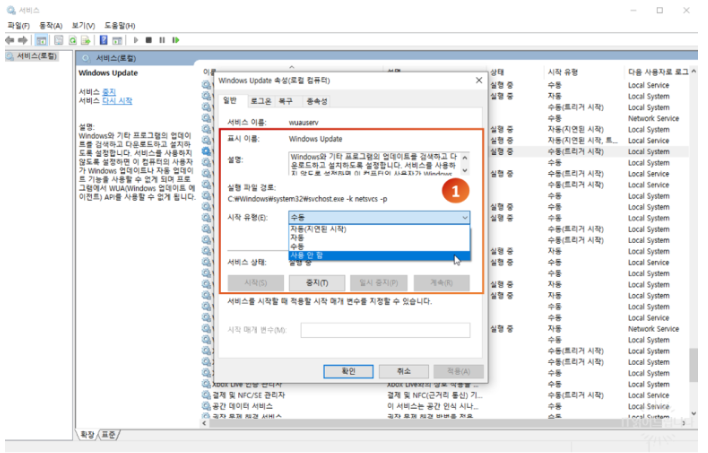Click the 취소 button
708x453 pixels.
404,371
